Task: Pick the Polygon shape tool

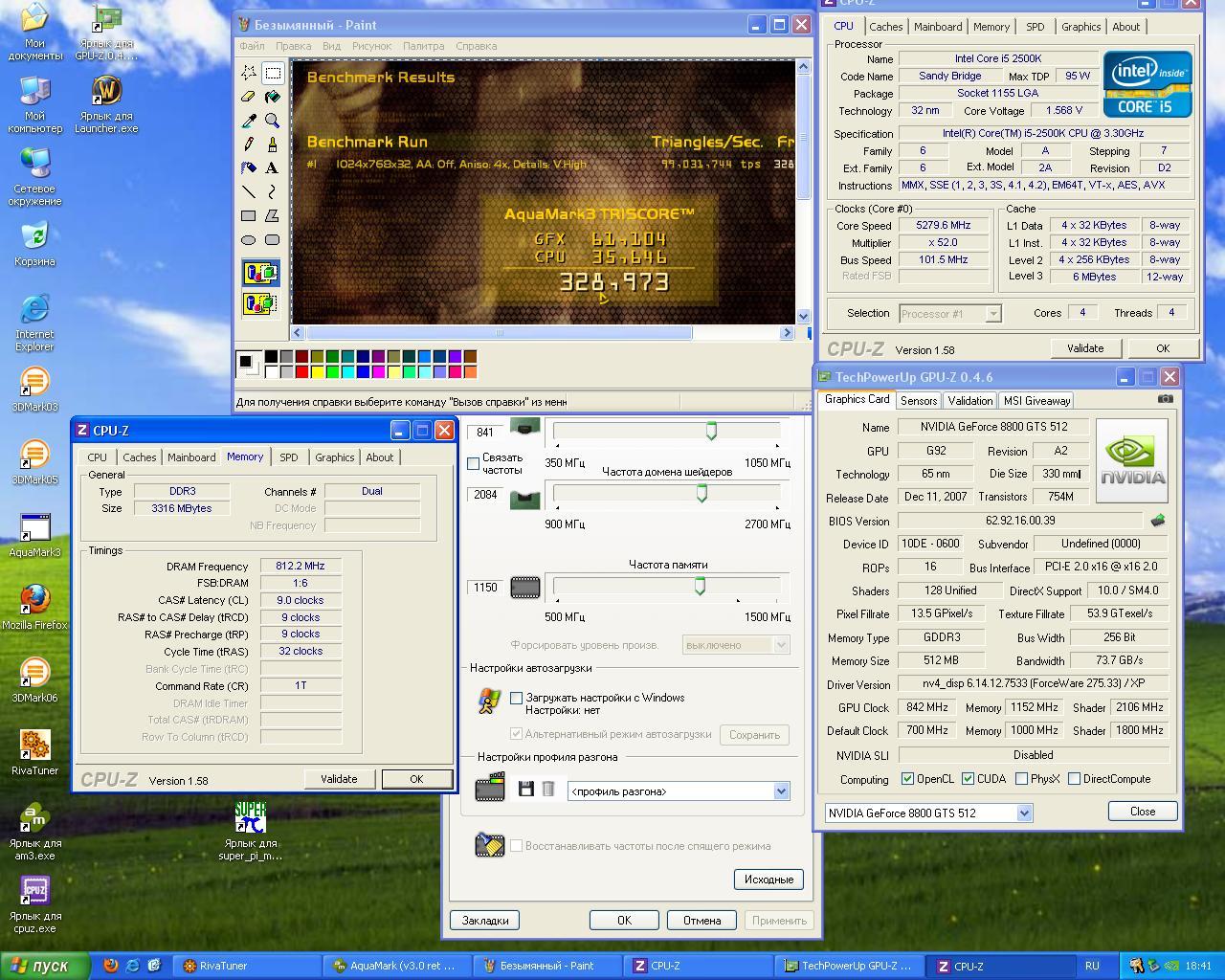Action: (x=272, y=216)
